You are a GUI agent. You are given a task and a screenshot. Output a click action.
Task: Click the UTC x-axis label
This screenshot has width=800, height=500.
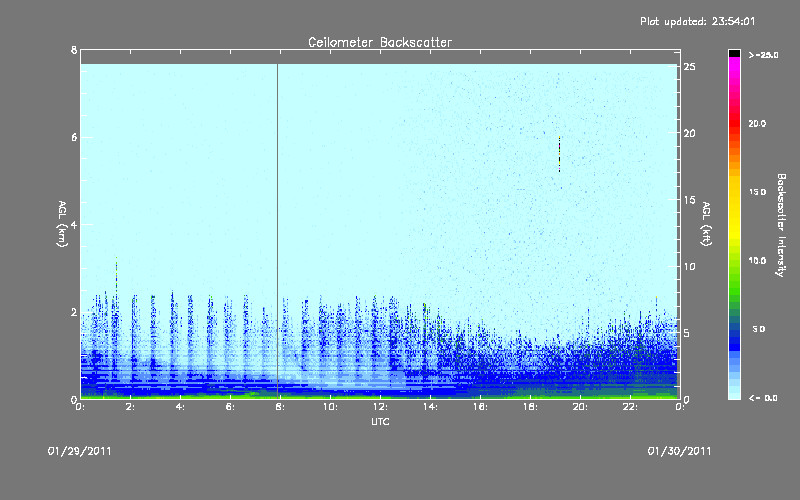[380, 421]
